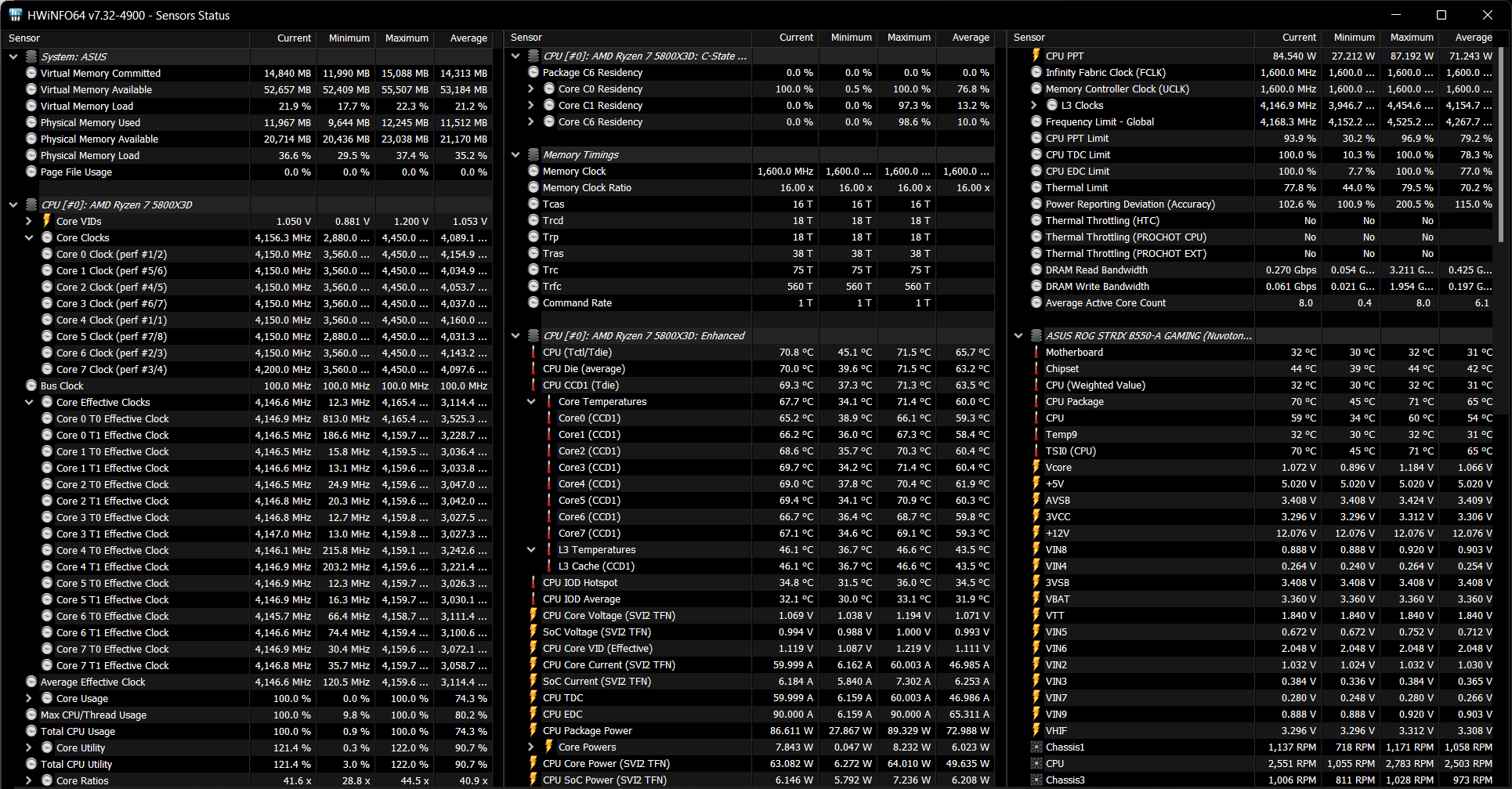
Task: Click the Infinity Fabric Clock (FCLK) icon
Action: pos(1036,72)
